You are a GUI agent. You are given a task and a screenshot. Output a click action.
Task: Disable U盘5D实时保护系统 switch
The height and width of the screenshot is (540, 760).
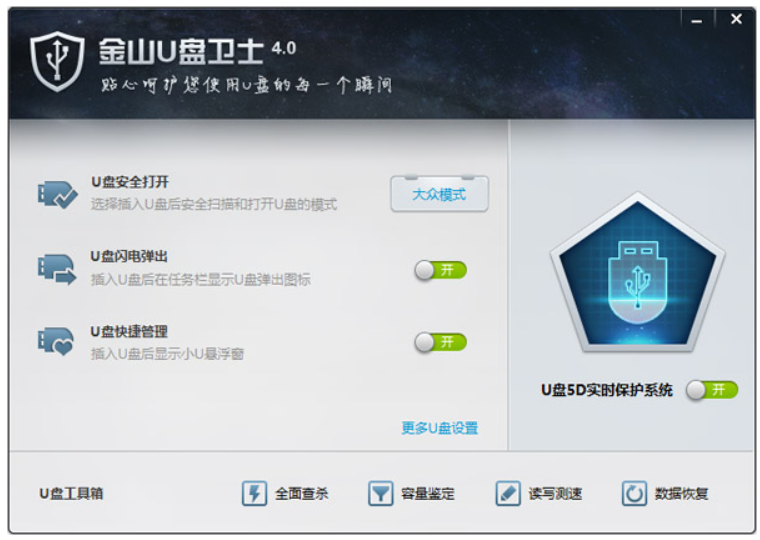pos(712,390)
